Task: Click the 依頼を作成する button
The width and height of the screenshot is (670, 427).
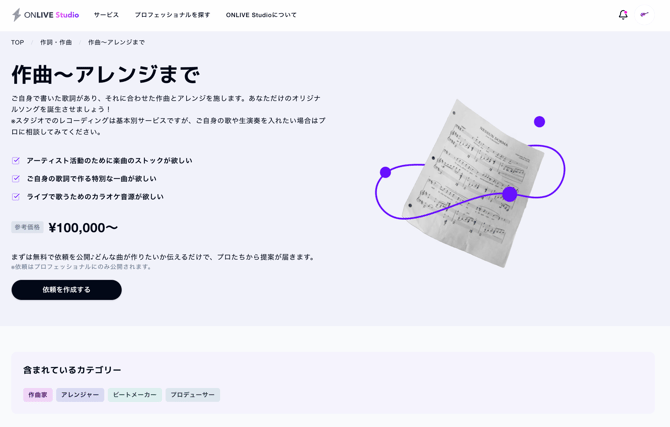Action: click(67, 290)
